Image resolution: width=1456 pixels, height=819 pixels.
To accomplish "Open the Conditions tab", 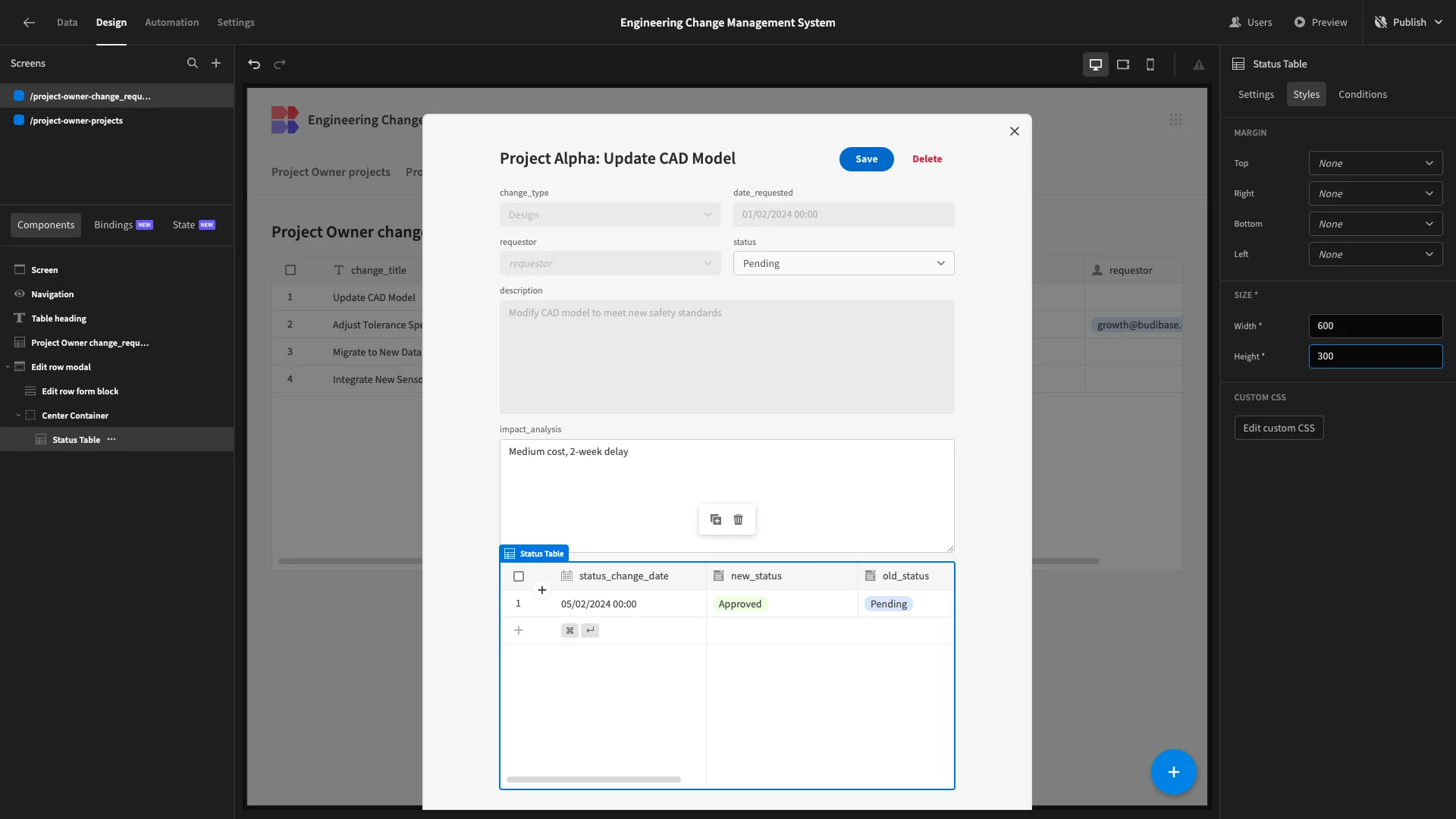I will [x=1362, y=94].
